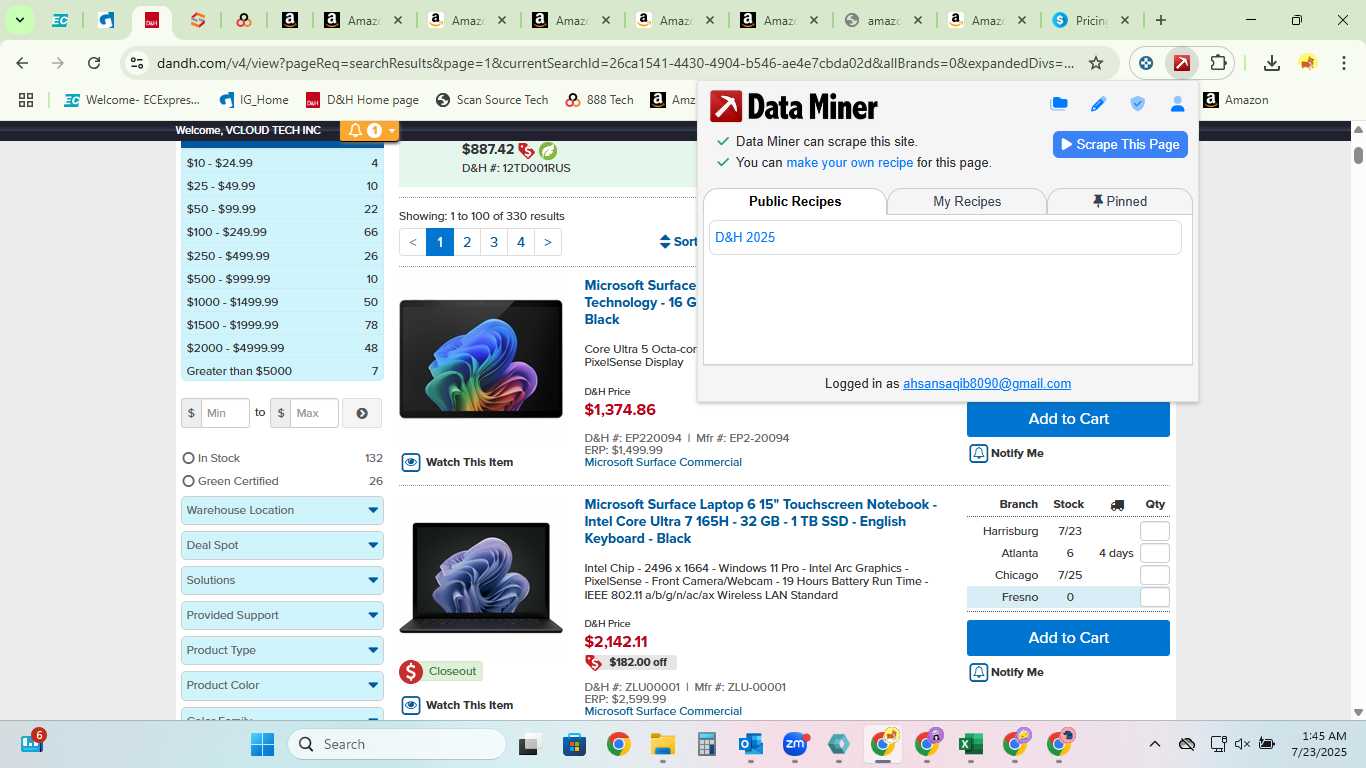1366x768 pixels.
Task: Expand Solutions filter
Action: coord(282,580)
